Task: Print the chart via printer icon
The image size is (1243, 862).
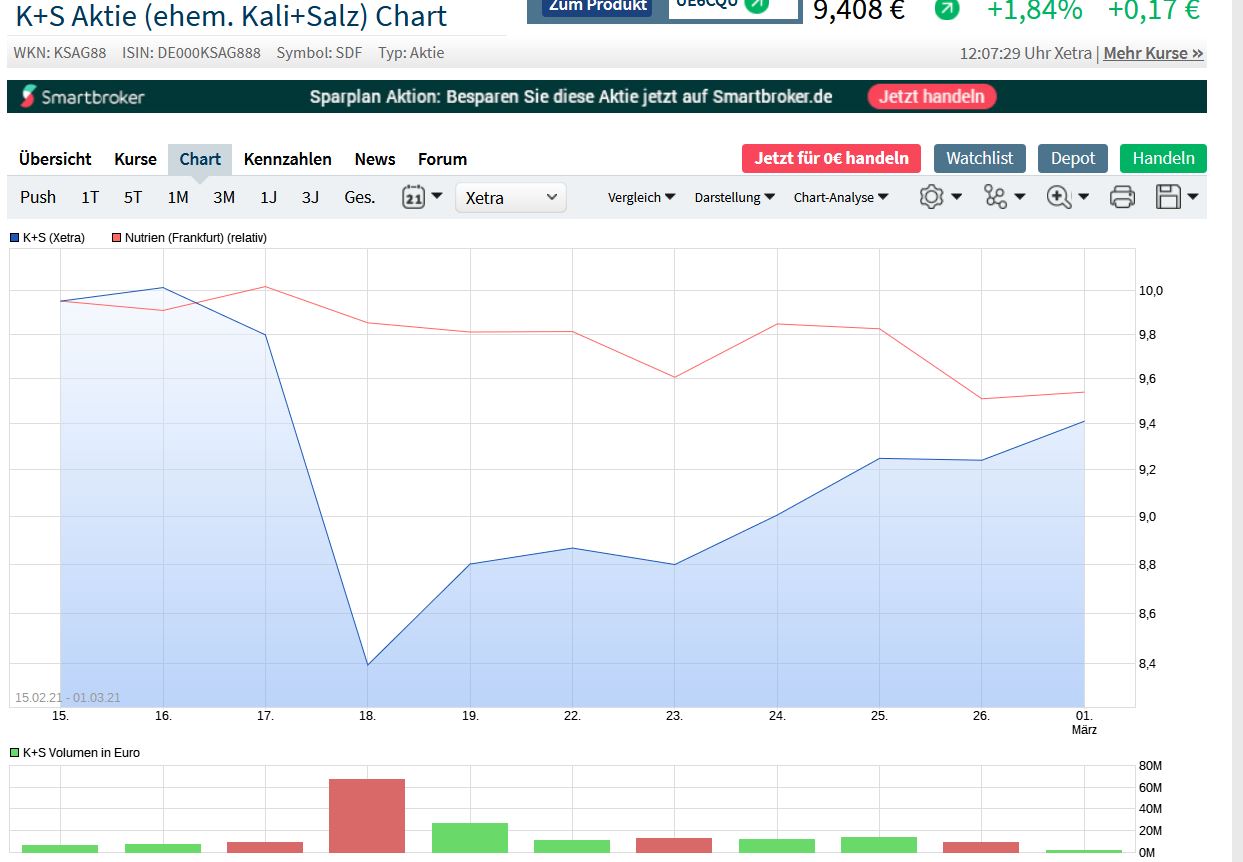Action: [x=1123, y=197]
